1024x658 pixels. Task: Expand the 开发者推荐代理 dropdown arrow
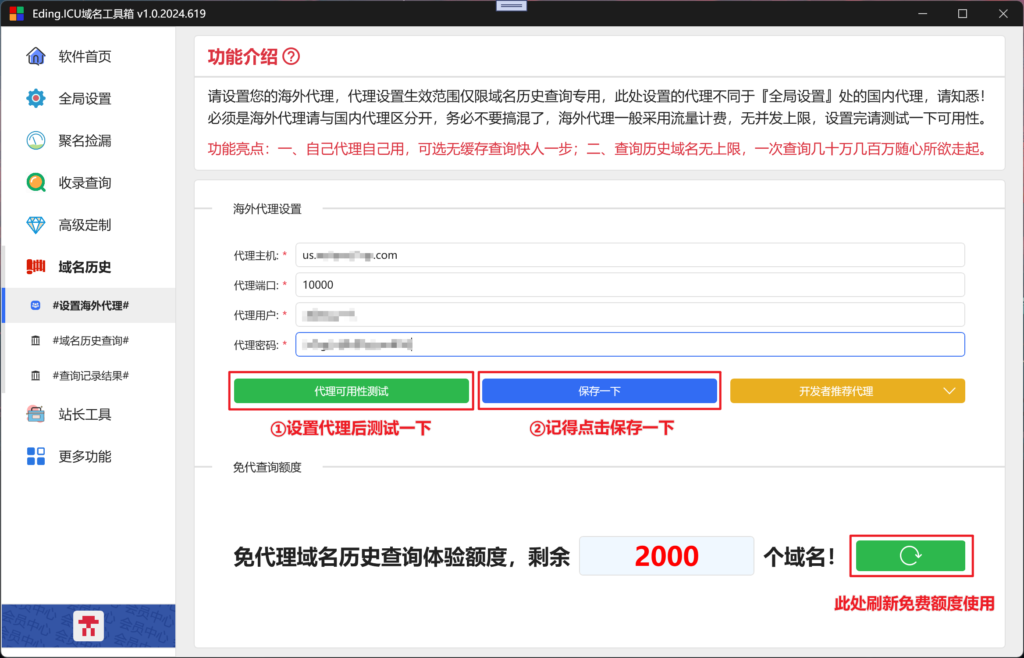[x=950, y=391]
